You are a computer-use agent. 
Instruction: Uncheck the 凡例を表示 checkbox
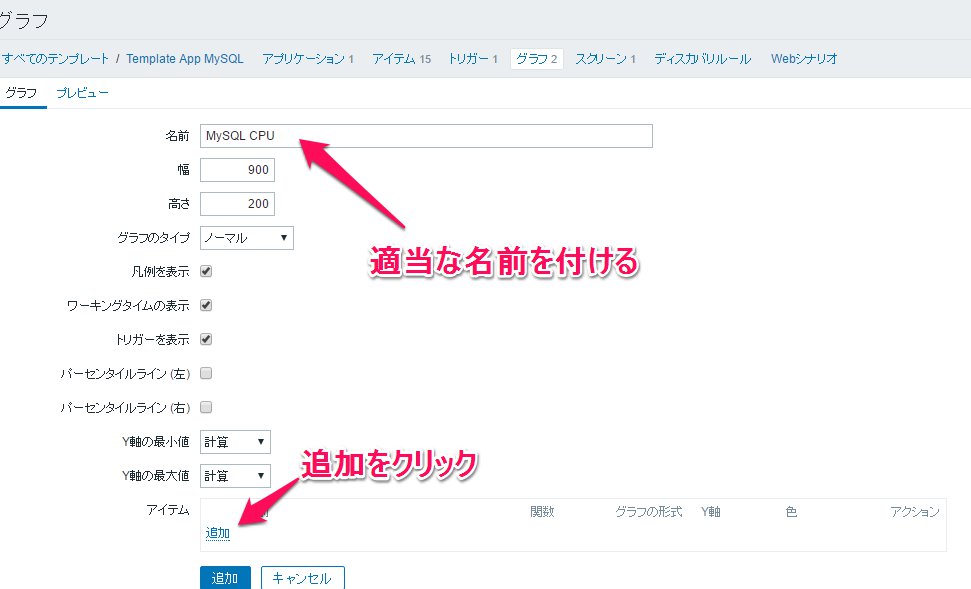point(206,271)
